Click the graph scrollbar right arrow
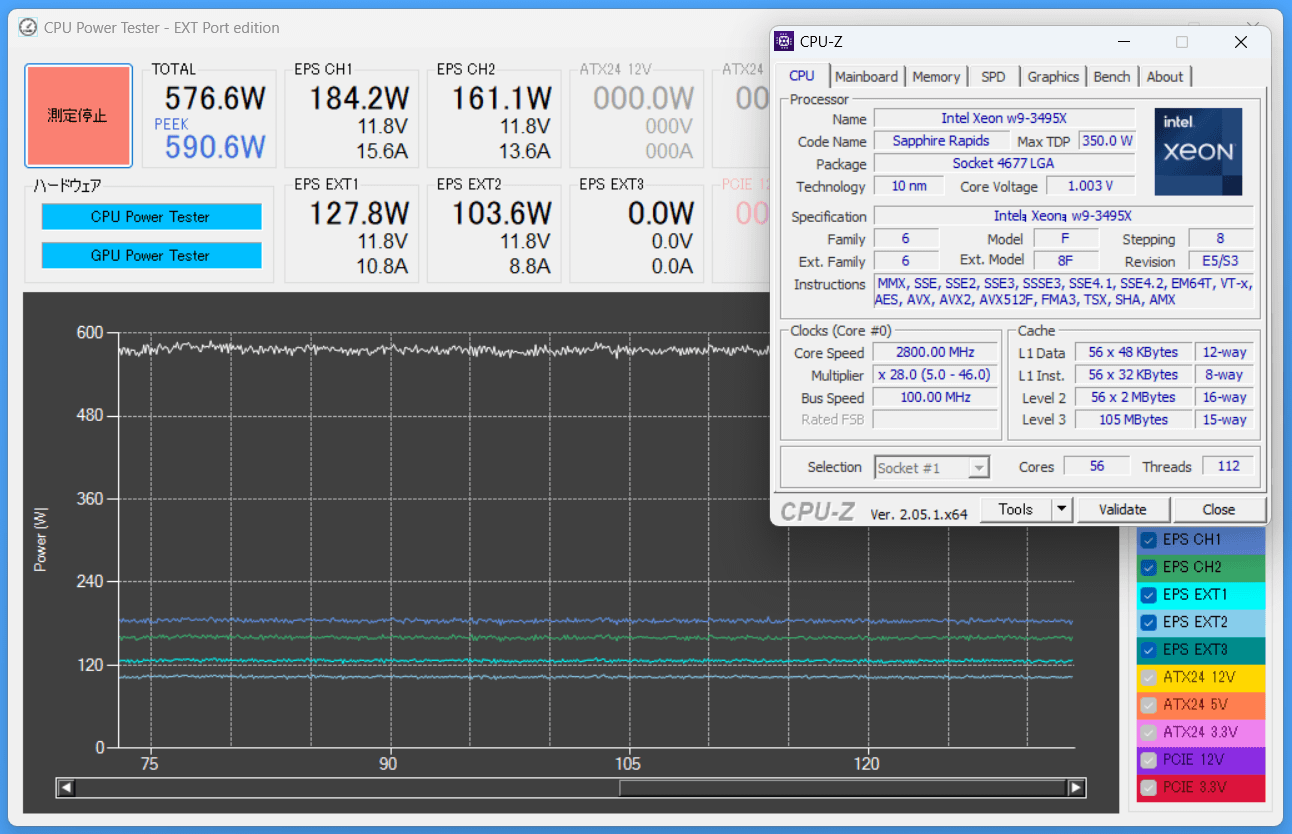 click(x=1076, y=788)
